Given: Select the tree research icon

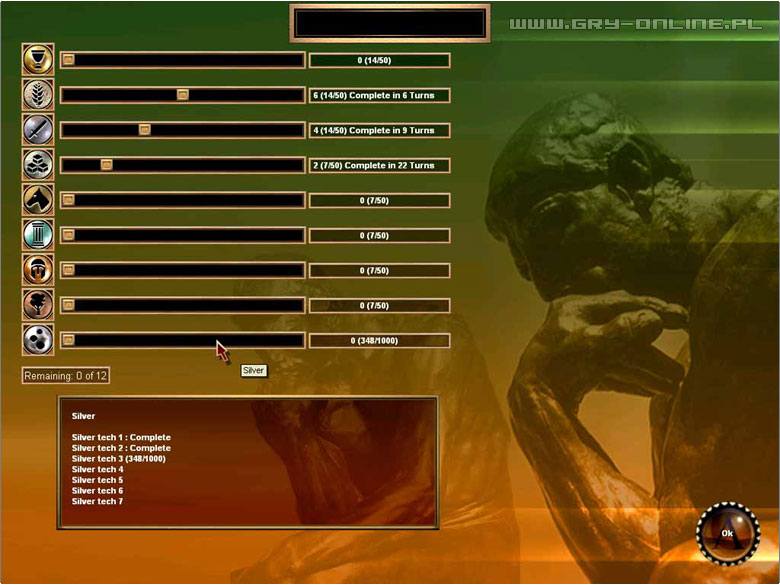Looking at the screenshot, I should 38,305.
